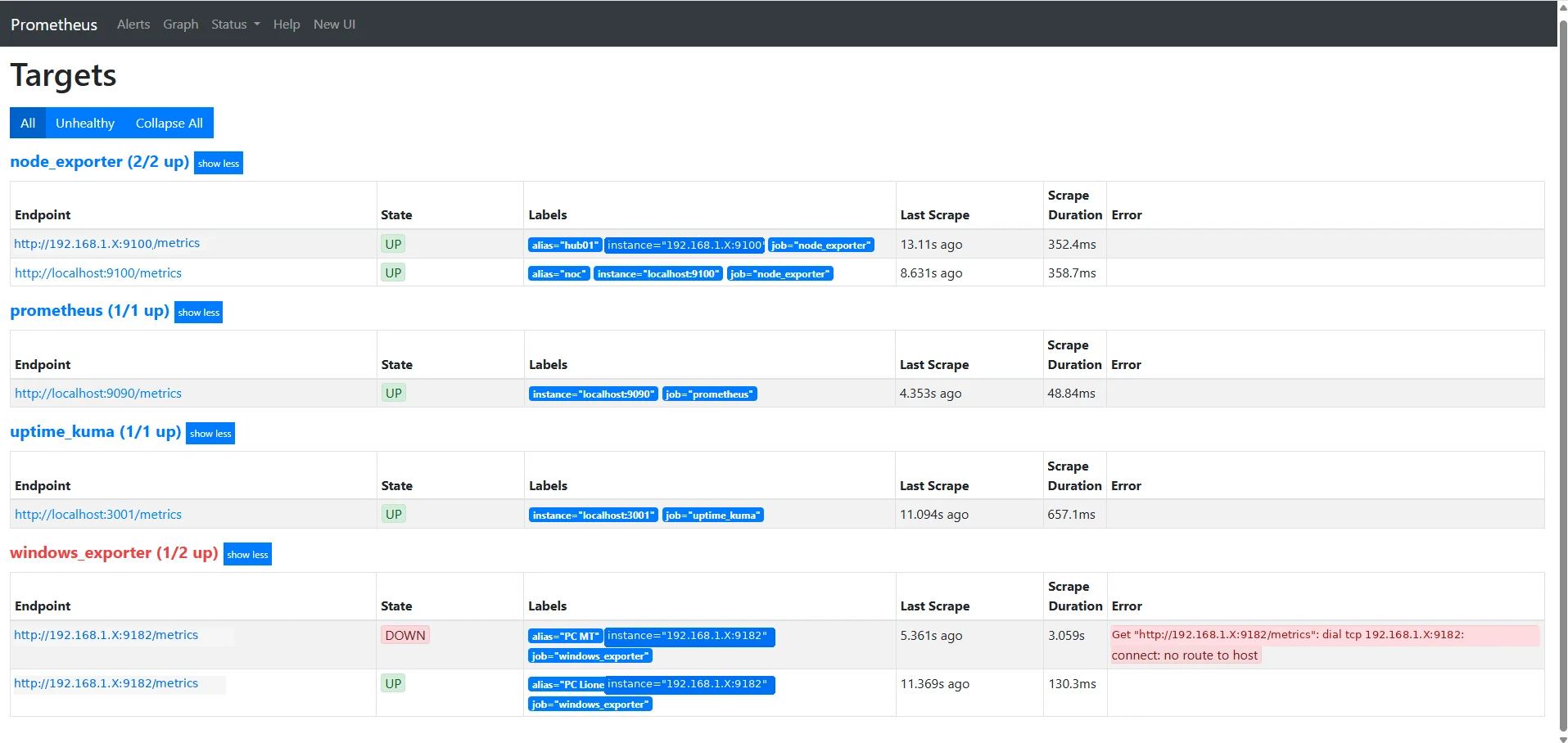1568x743 pixels.
Task: Open the windows_exporter (1/2 up) heading link
Action: click(x=114, y=552)
